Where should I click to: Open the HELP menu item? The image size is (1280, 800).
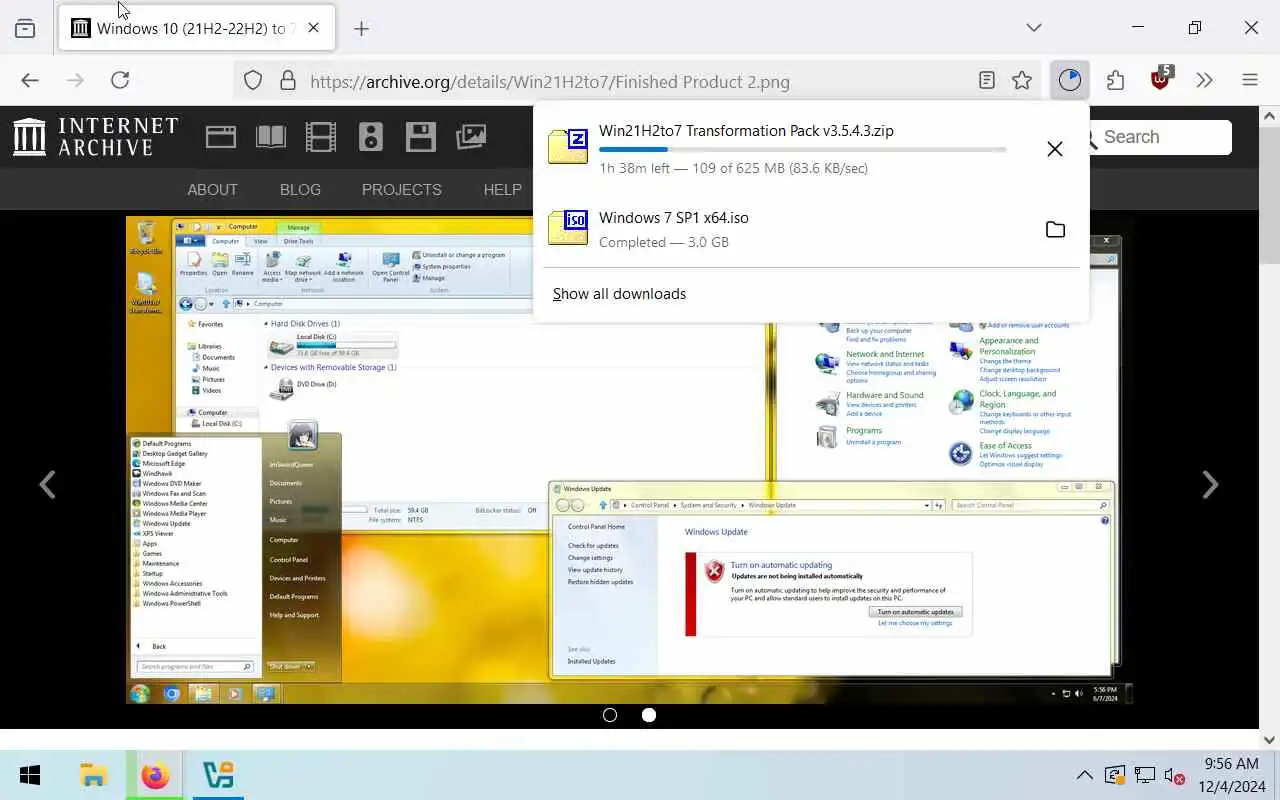click(x=503, y=189)
